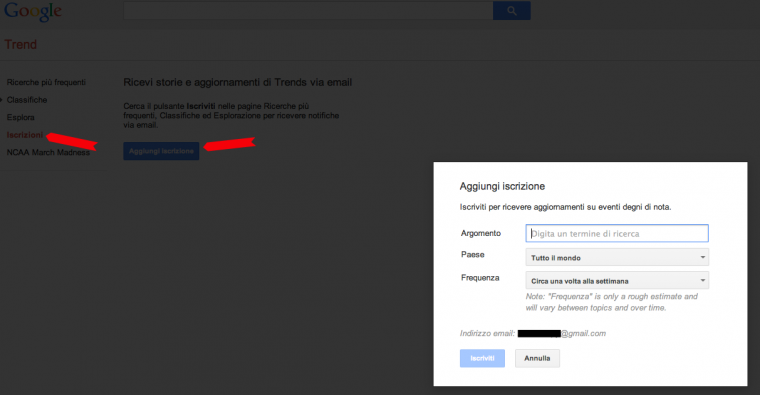Select Iscrizioni in the sidebar
The height and width of the screenshot is (395, 760).
point(25,135)
